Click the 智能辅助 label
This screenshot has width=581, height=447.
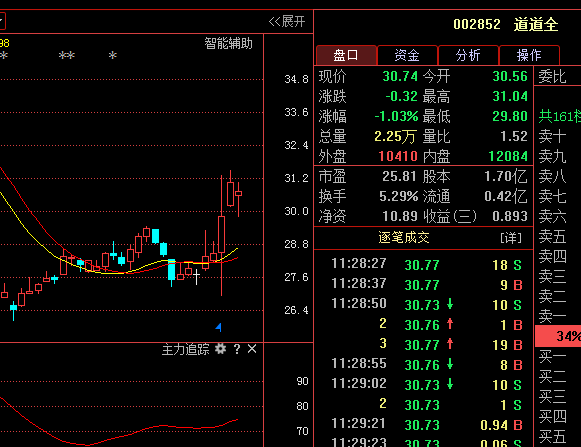(228, 43)
